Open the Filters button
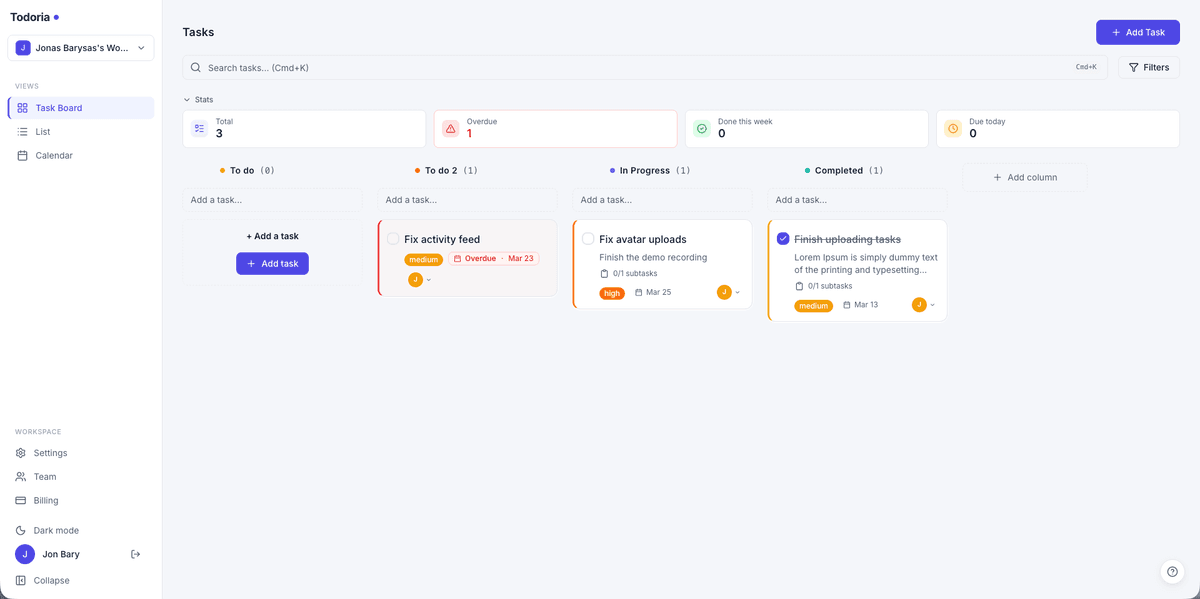 pos(1148,68)
